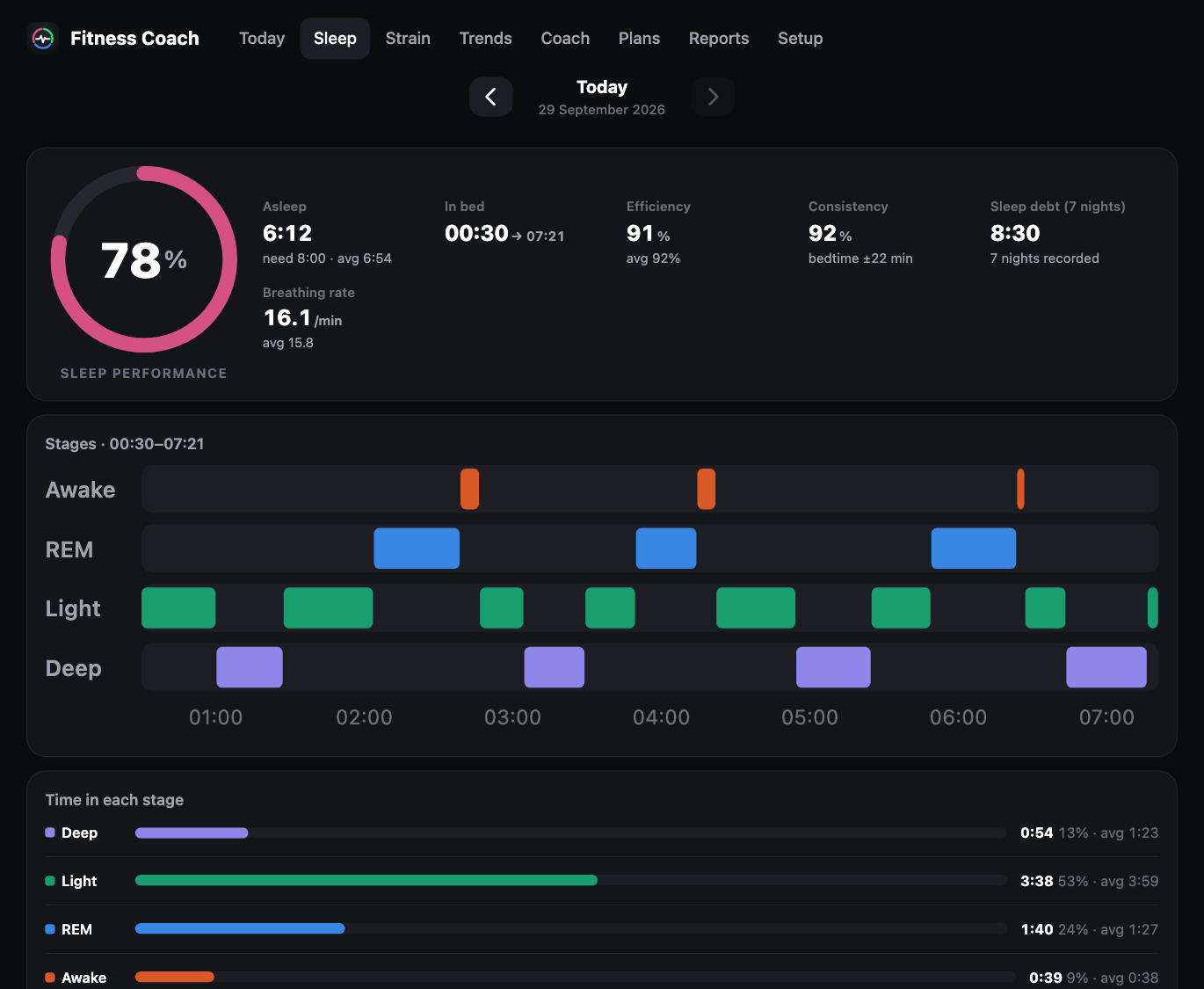Go to the Coach tab
1204x989 pixels.
coord(565,39)
